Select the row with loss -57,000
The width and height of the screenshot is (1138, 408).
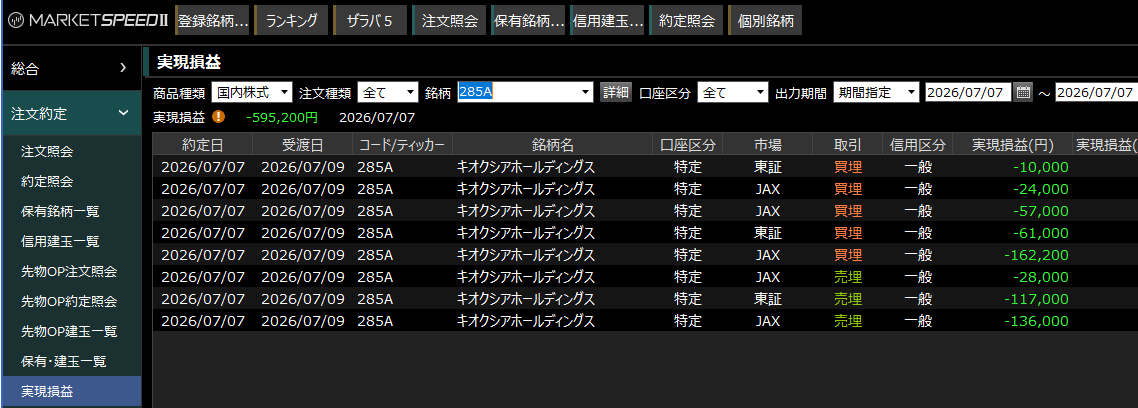click(x=645, y=211)
